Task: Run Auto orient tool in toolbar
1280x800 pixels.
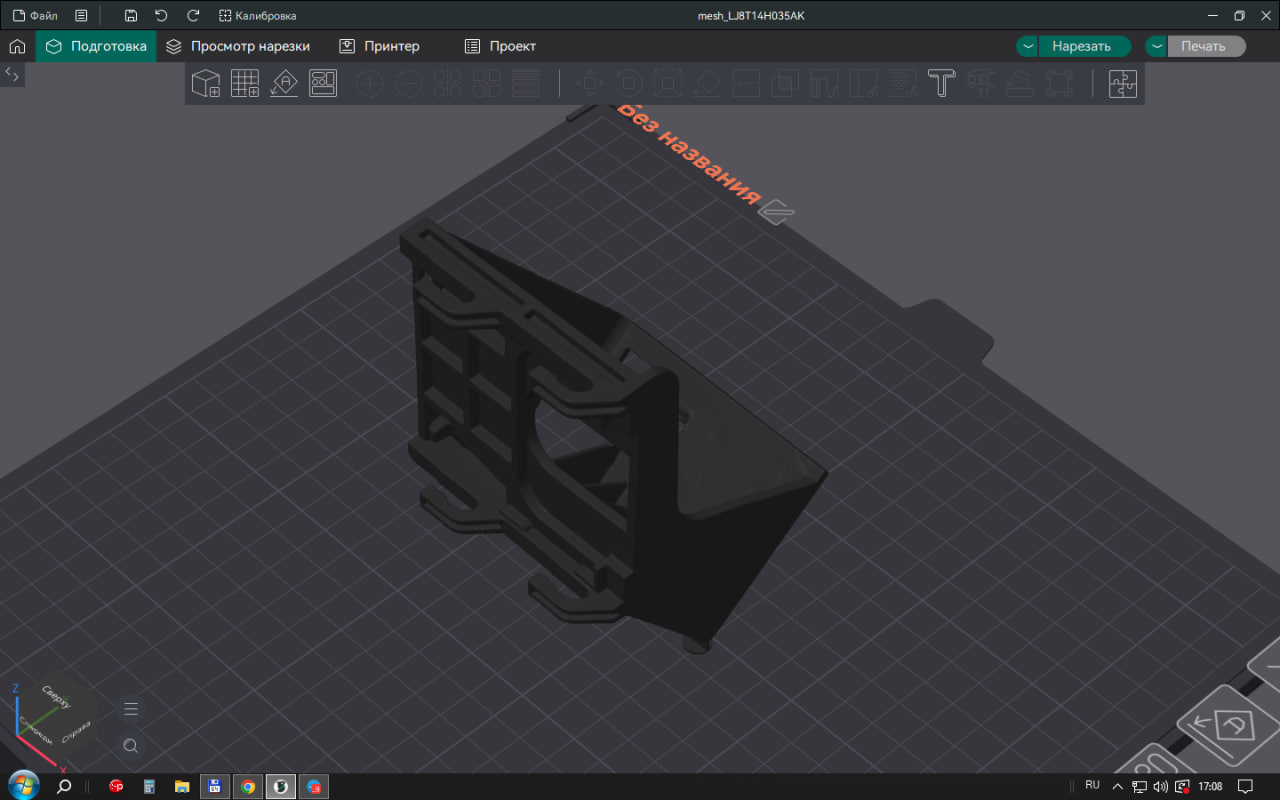Action: [284, 83]
